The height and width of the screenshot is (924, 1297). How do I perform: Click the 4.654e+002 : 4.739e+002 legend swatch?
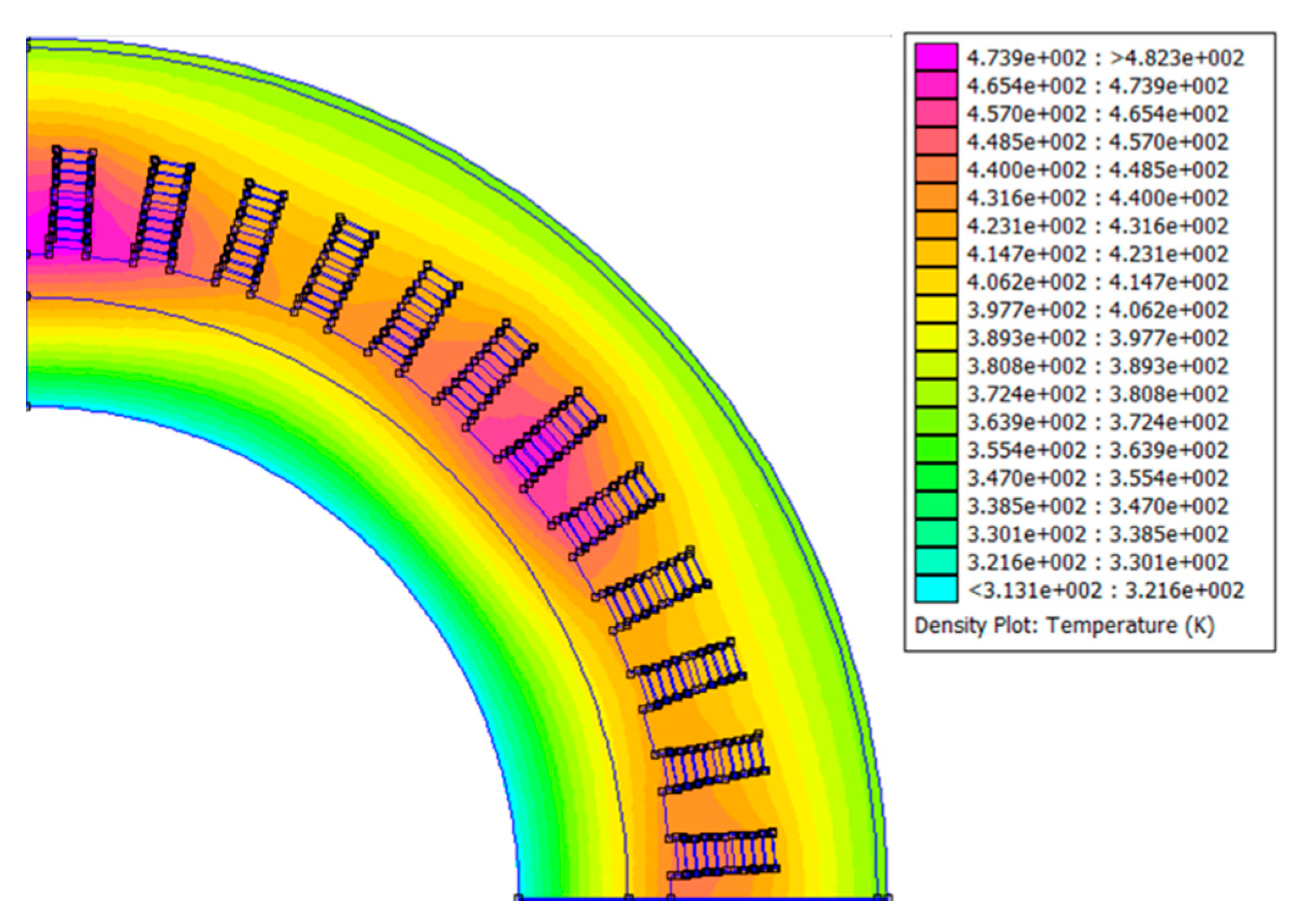935,85
